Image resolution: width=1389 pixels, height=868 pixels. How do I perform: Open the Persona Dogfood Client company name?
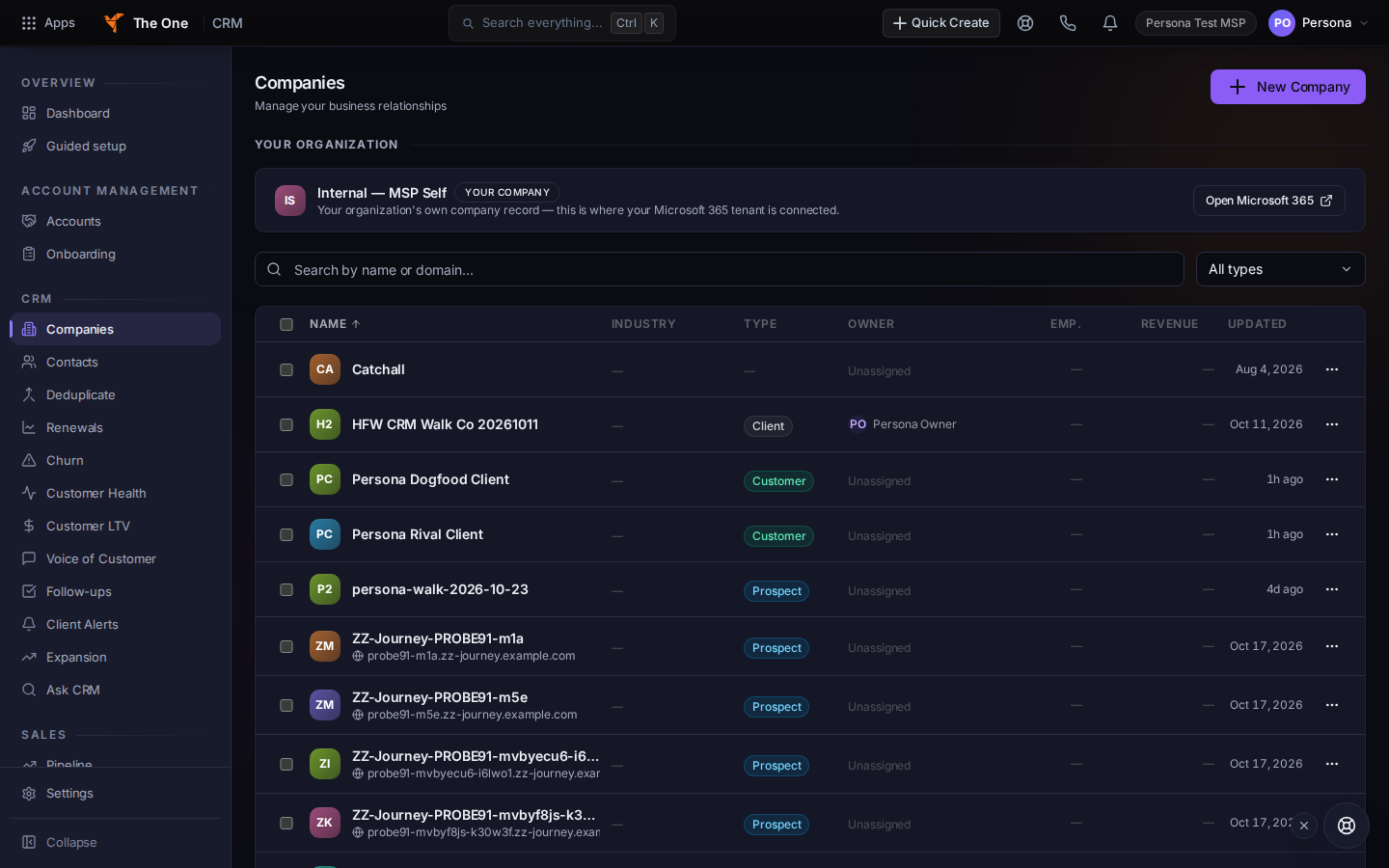430,479
